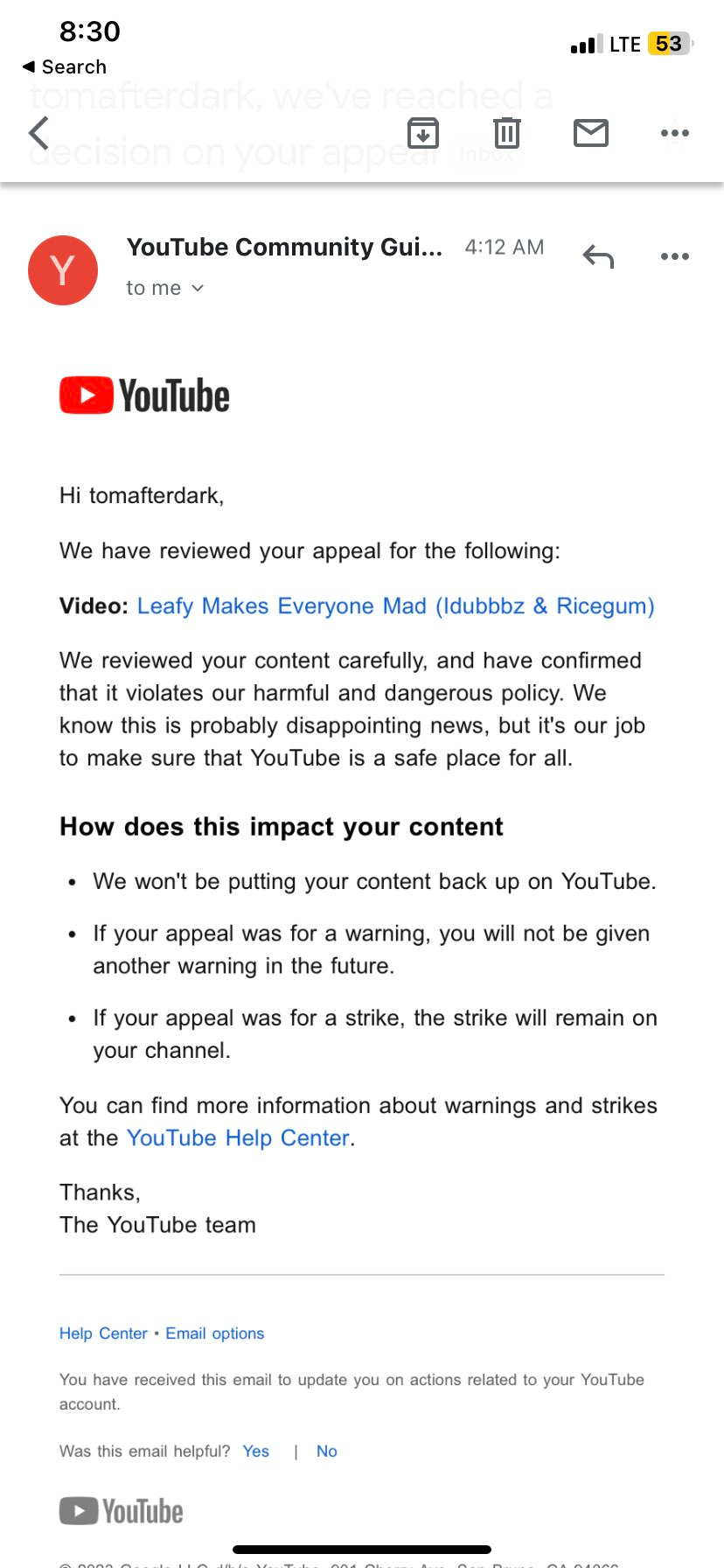Tap the red YouTube logo in email
This screenshot has height=1568, width=724.
(144, 395)
